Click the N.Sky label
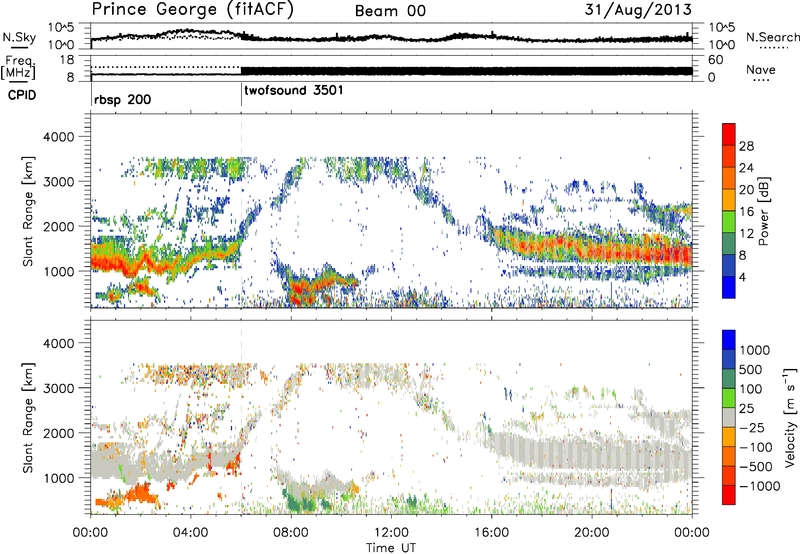 point(19,37)
